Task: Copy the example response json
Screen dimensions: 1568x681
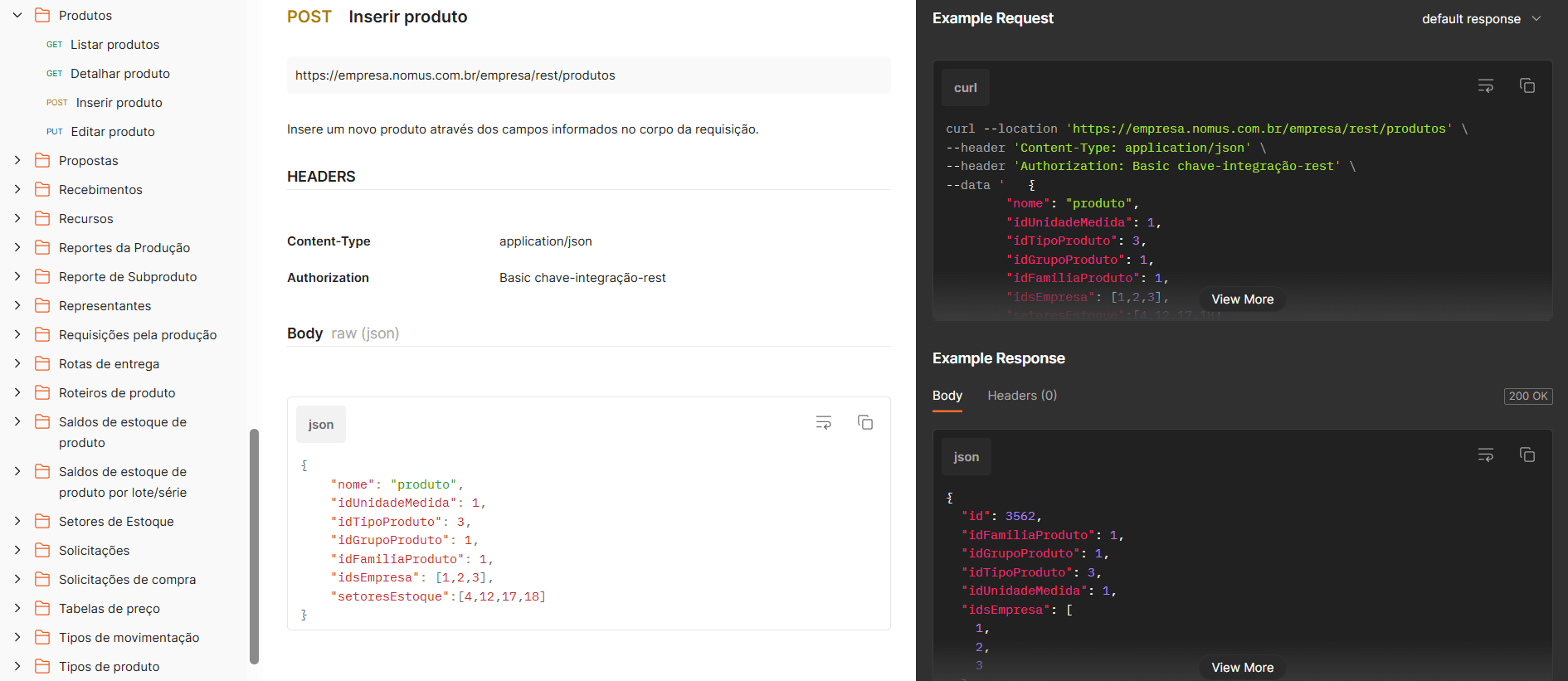Action: click(1527, 455)
